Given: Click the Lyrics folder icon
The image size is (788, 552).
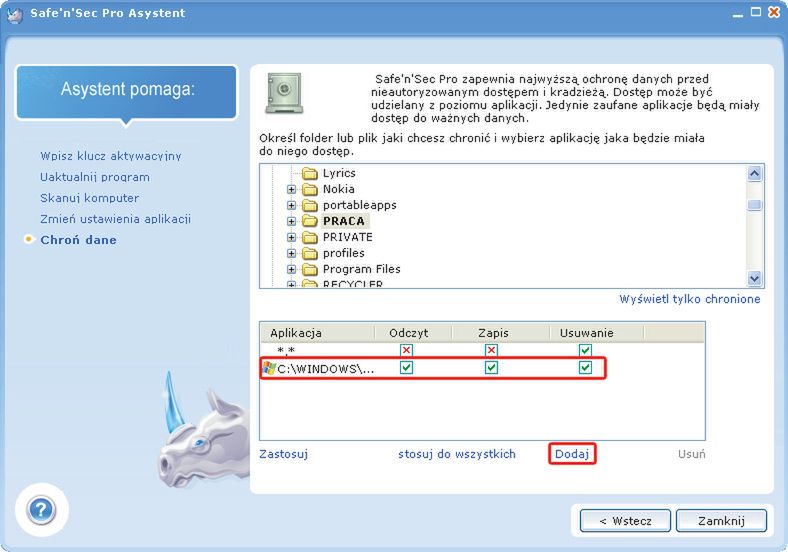Looking at the screenshot, I should coord(310,173).
